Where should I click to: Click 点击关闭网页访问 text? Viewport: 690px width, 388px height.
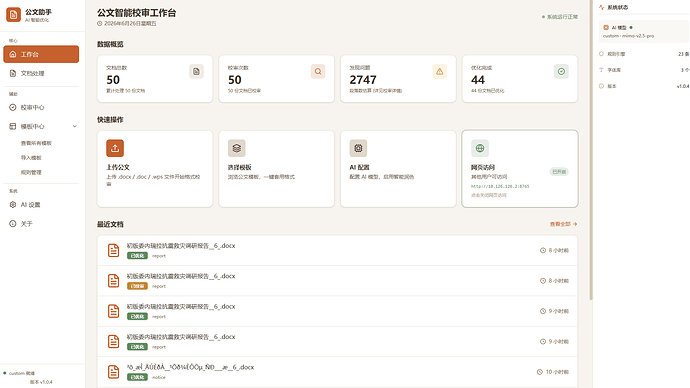click(x=489, y=195)
